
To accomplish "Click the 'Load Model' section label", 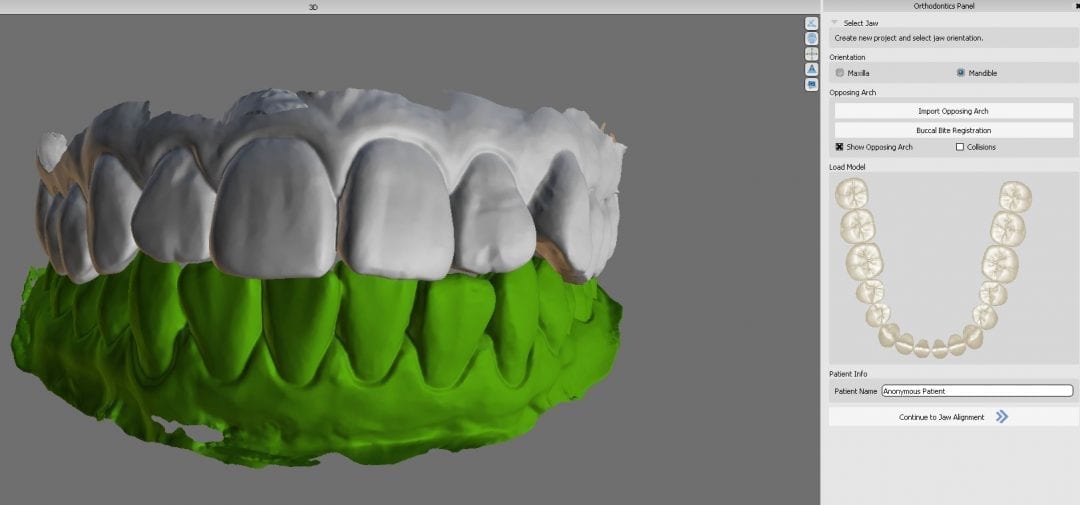I will (847, 167).
